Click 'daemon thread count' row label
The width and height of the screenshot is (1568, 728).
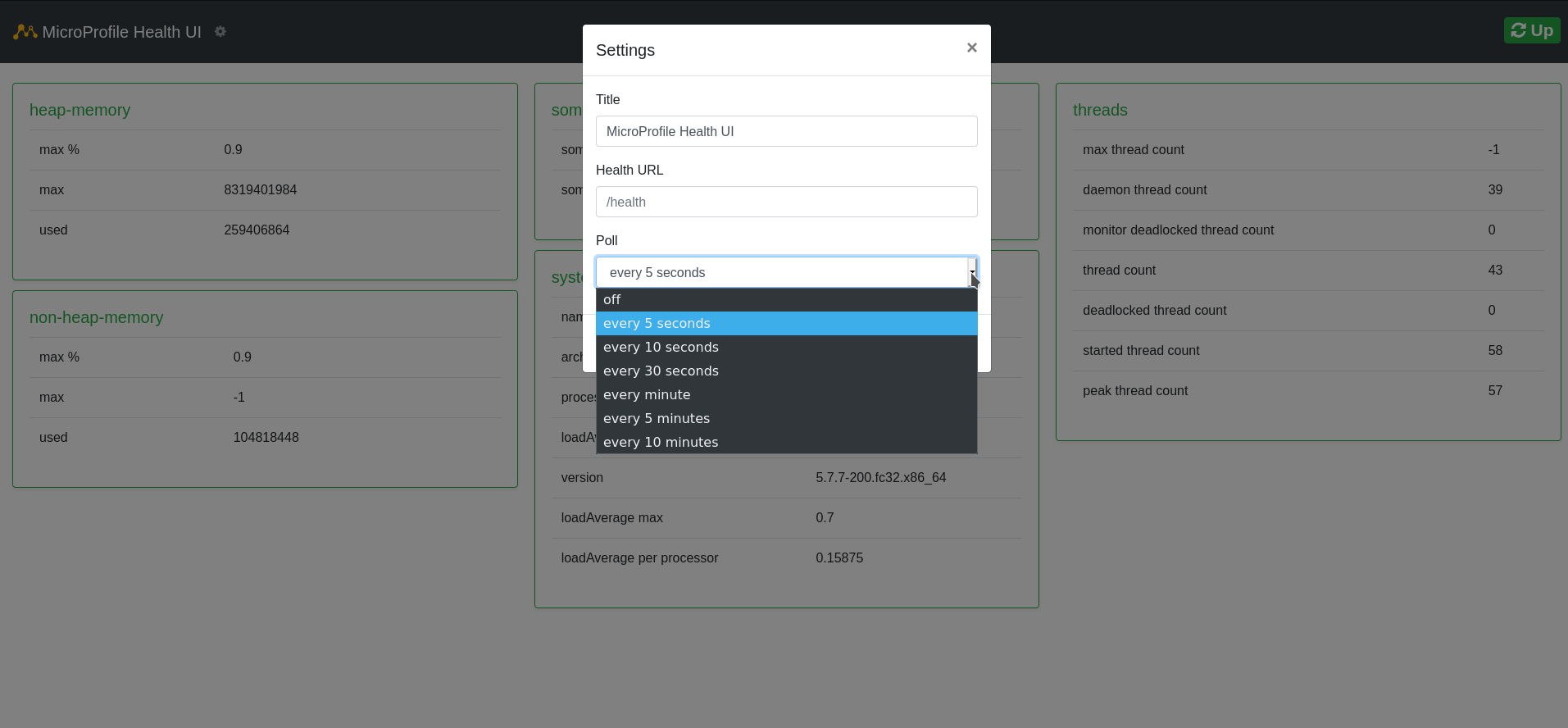1145,190
